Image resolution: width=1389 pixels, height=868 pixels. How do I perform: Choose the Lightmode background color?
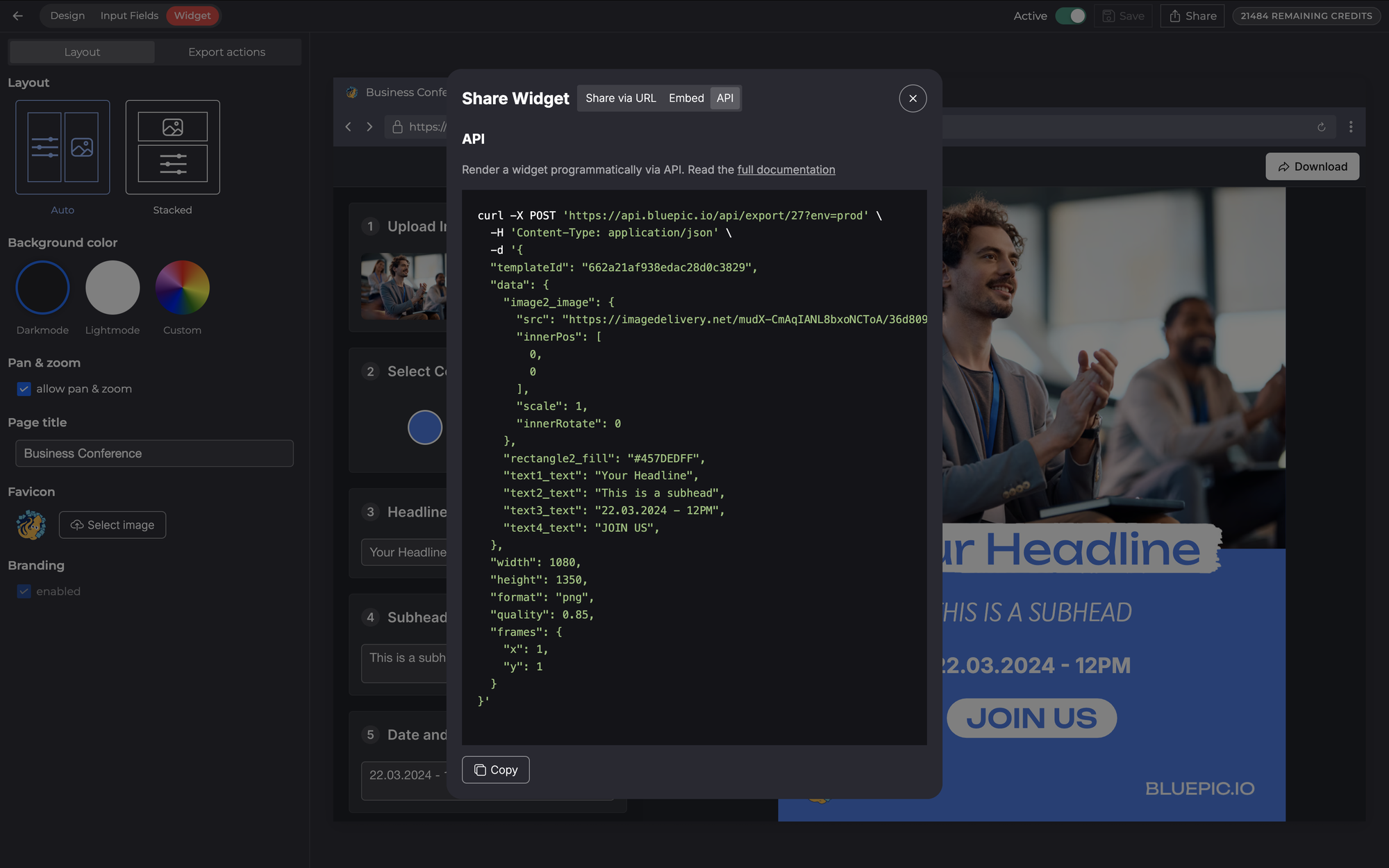pos(113,287)
